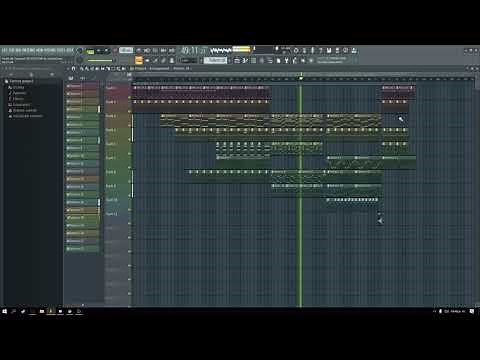Click the master volume knob
480x360 pixels.
pyautogui.click(x=79, y=51)
